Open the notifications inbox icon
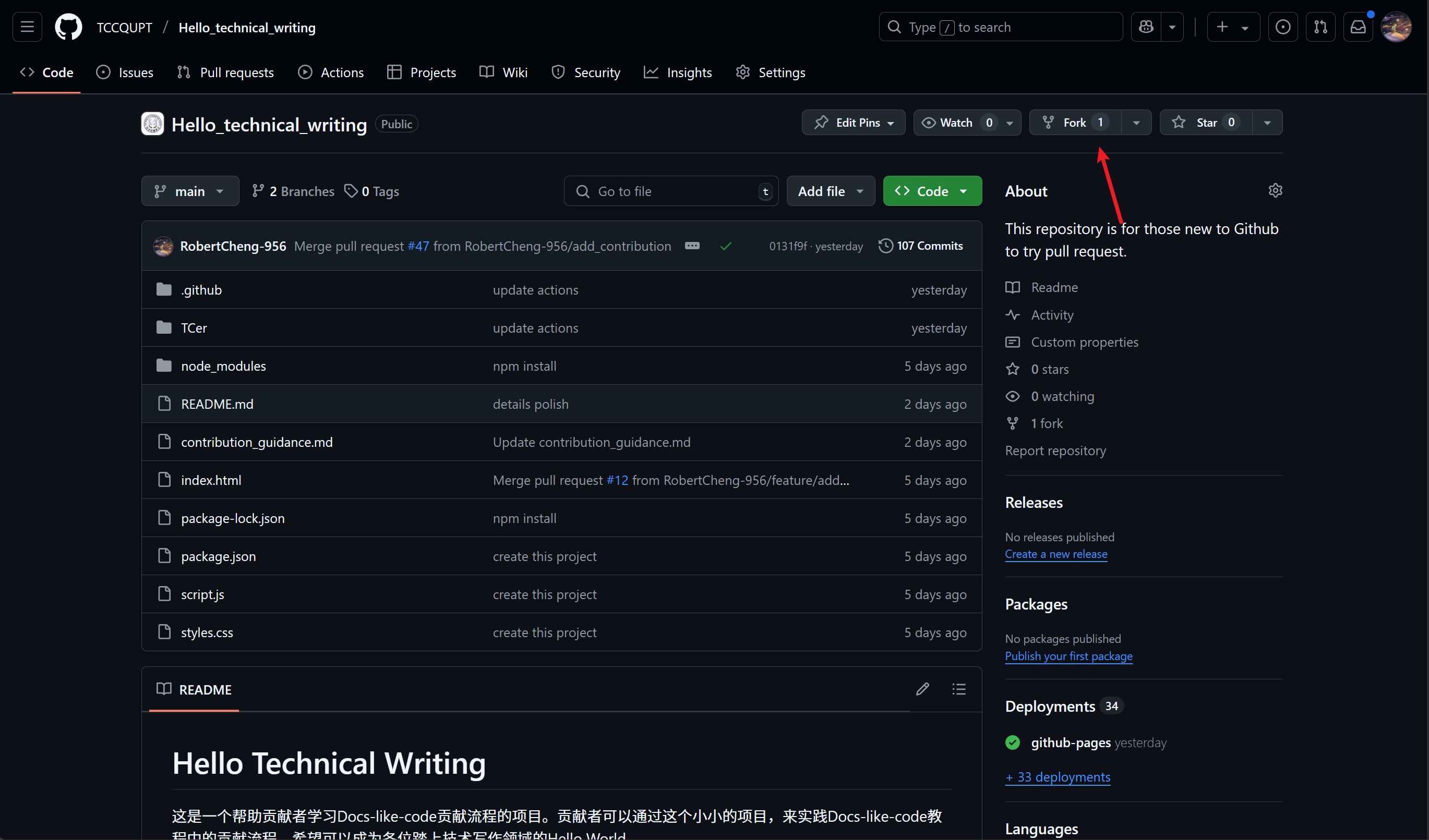 tap(1358, 27)
